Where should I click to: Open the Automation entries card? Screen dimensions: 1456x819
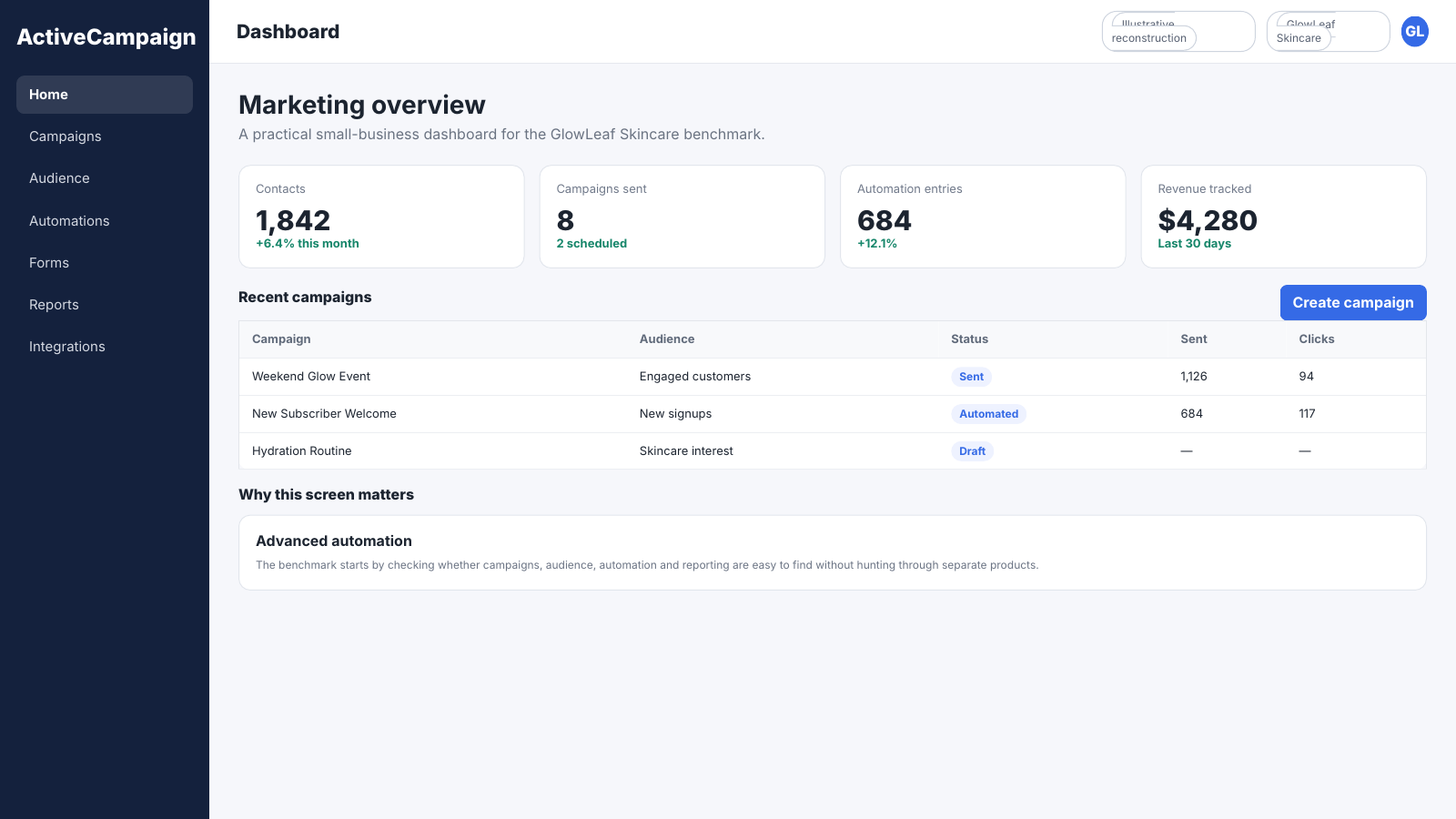click(x=983, y=217)
